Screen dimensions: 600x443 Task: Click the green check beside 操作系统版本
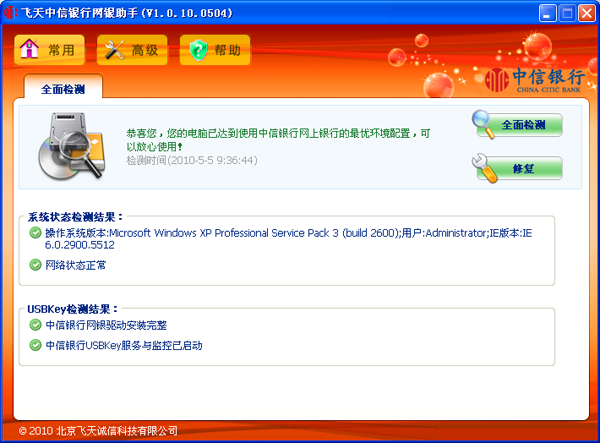(35, 233)
